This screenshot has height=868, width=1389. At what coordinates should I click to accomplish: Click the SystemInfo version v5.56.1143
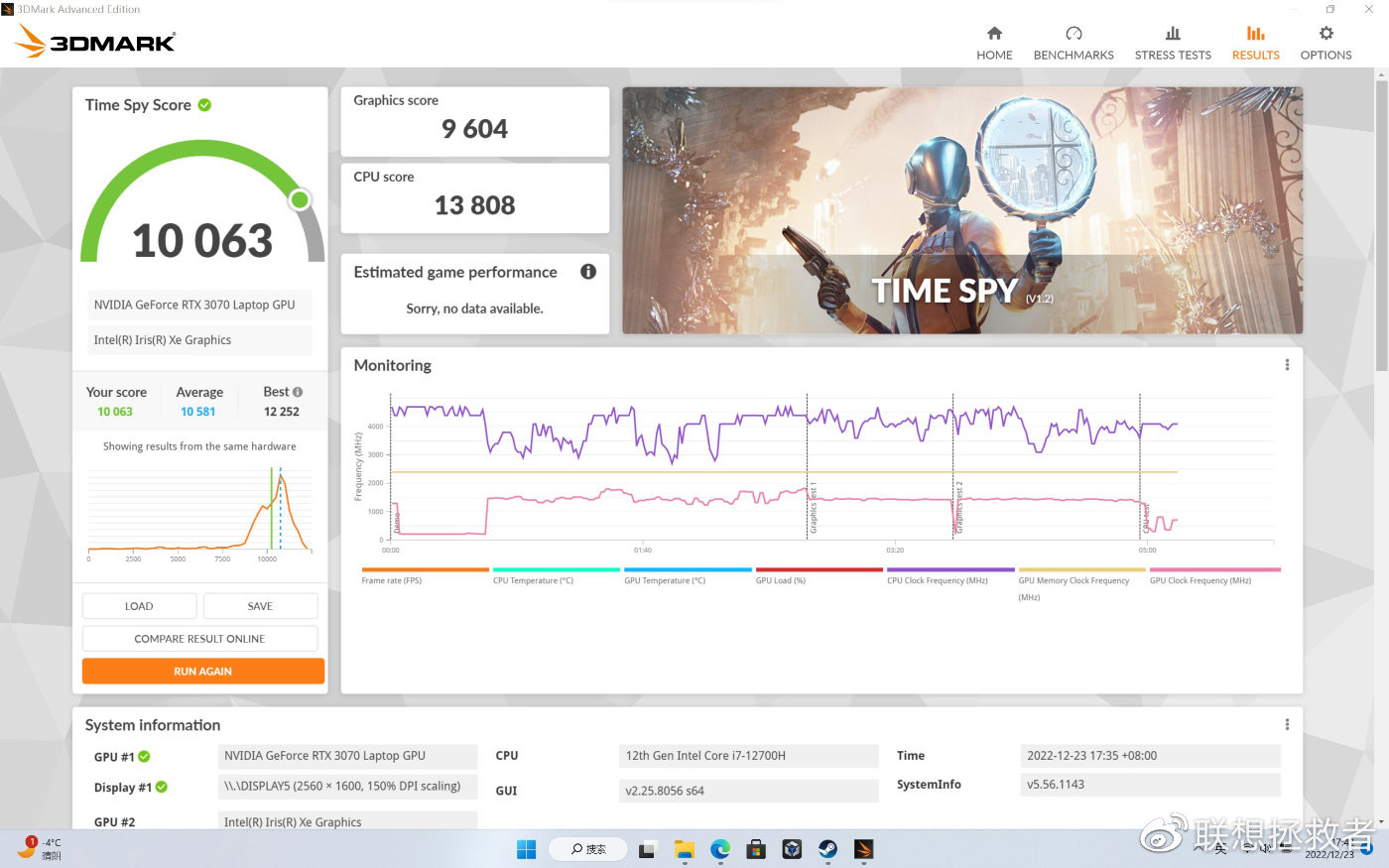[x=1150, y=785]
